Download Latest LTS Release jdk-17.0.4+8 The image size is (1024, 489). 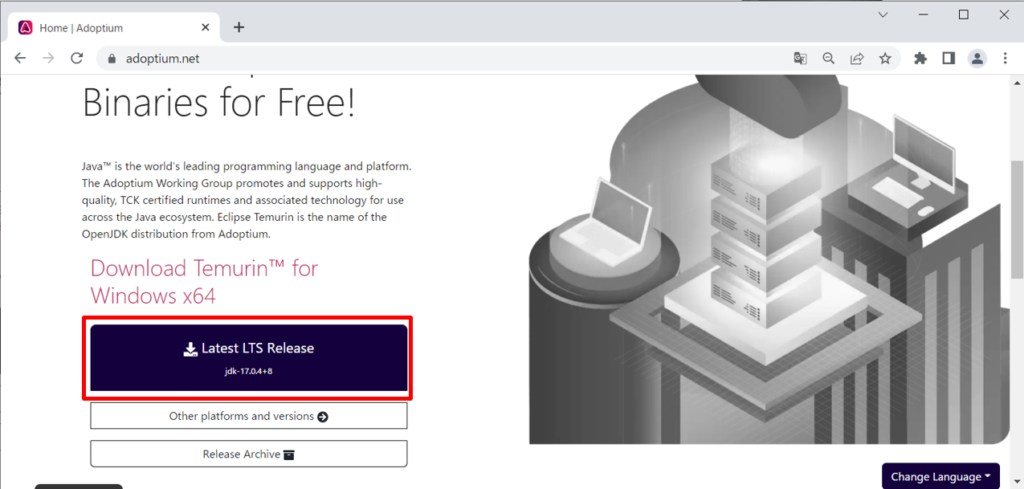coord(249,358)
